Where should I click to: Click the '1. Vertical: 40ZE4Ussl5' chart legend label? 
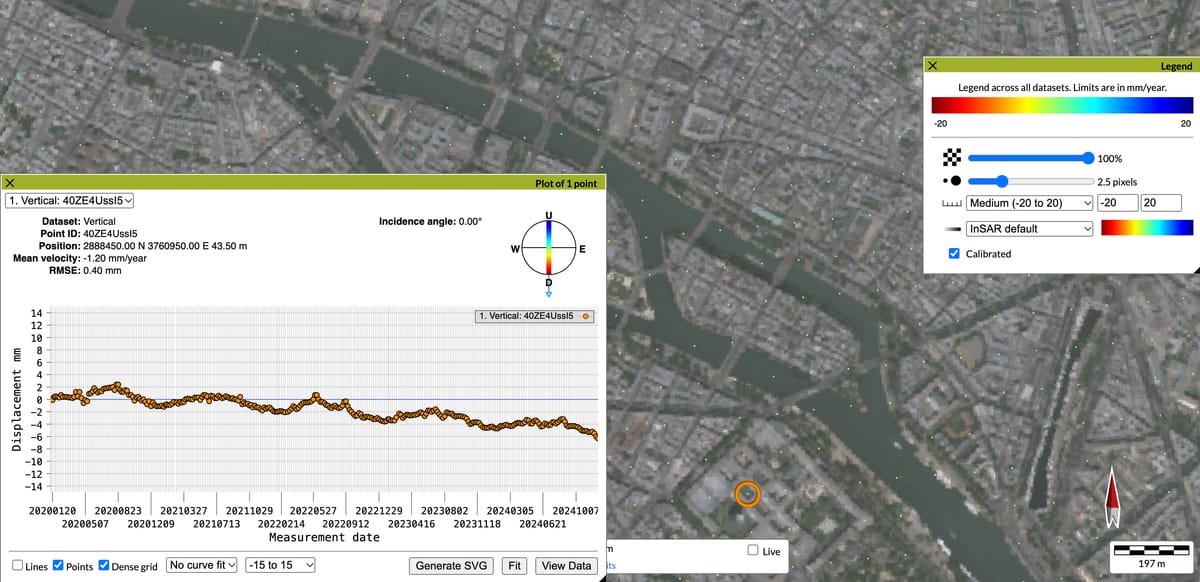click(527, 316)
